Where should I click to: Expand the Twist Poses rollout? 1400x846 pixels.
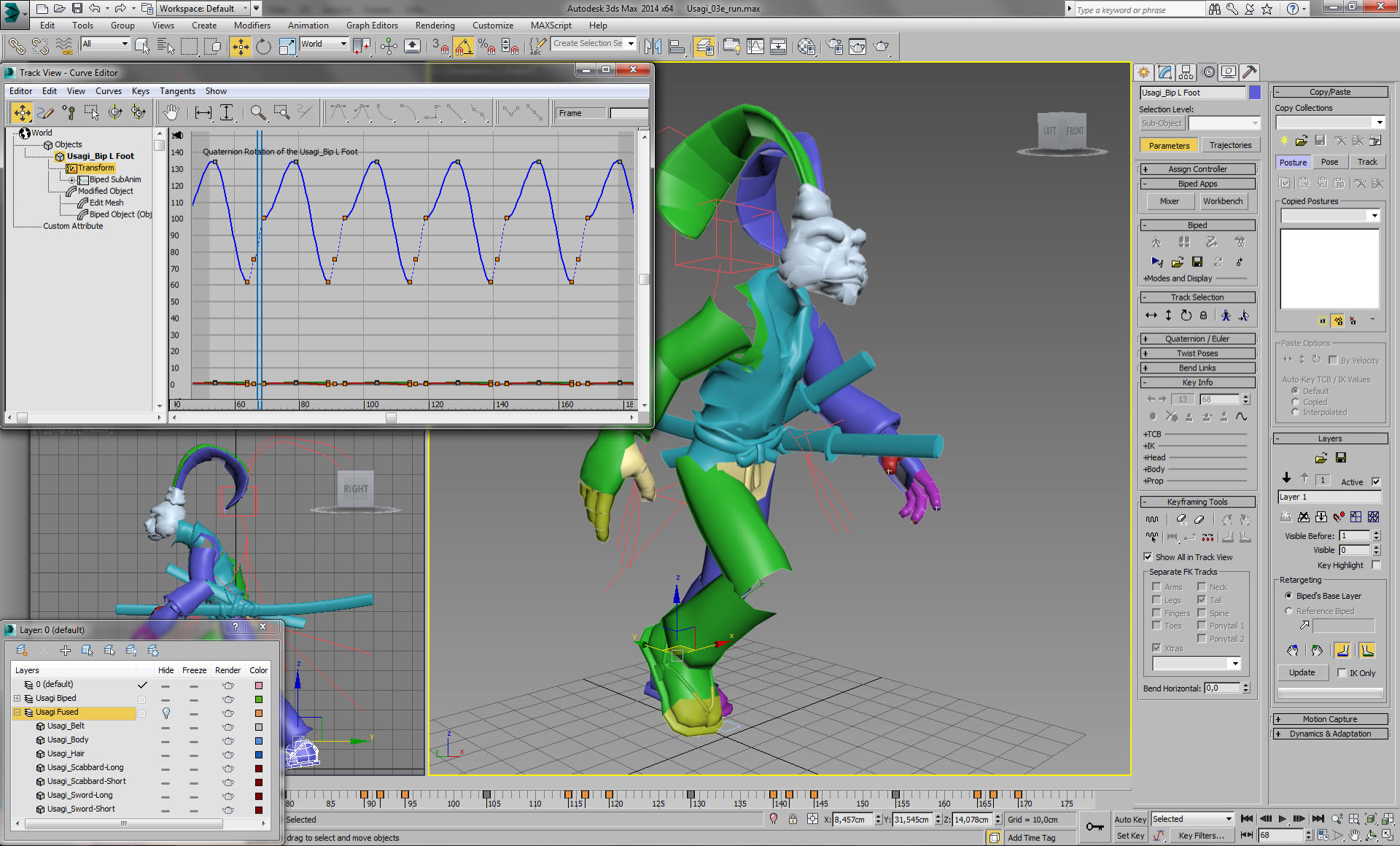pyautogui.click(x=1197, y=354)
